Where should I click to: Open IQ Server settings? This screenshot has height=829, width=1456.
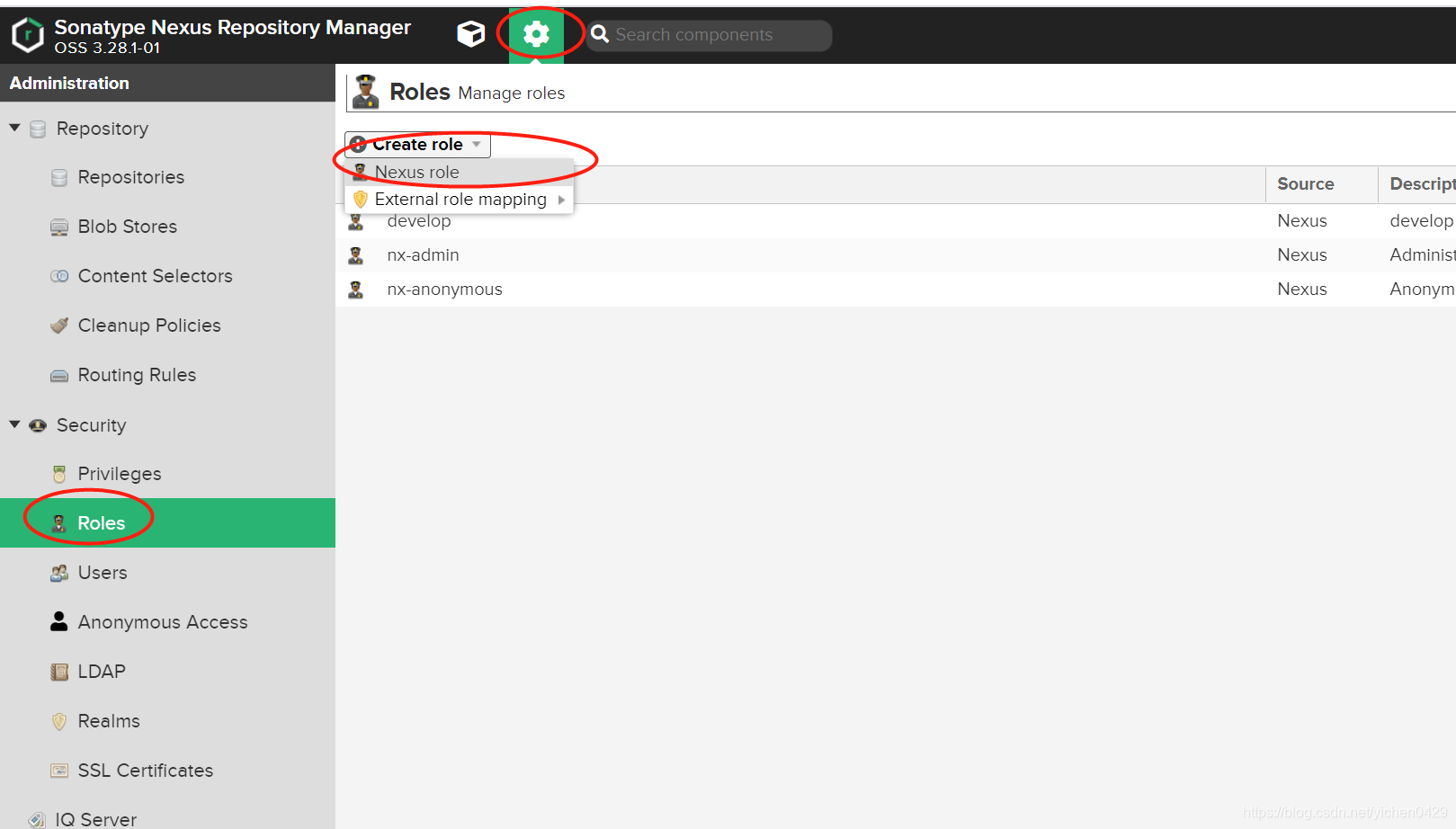[96, 819]
